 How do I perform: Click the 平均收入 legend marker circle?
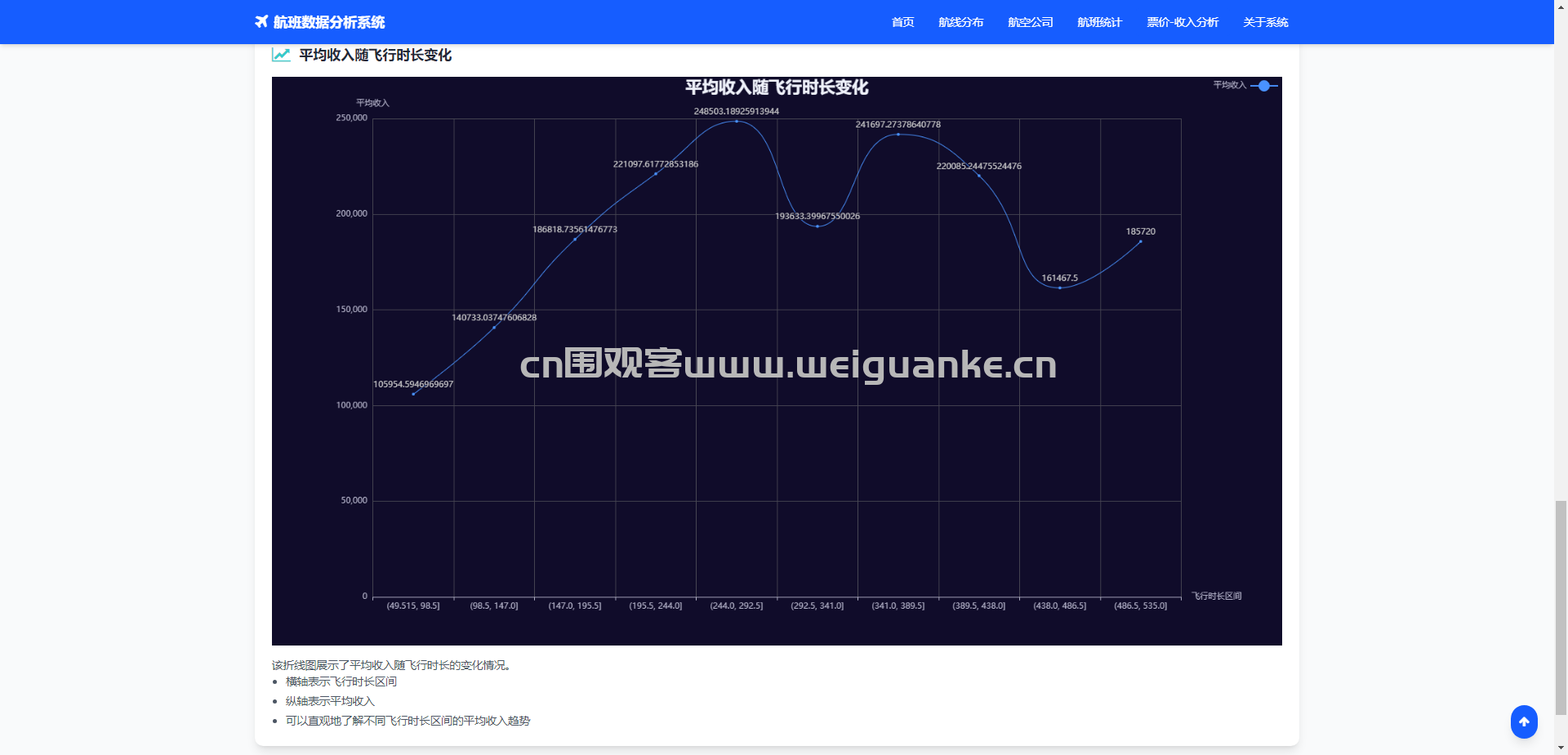pos(1264,85)
